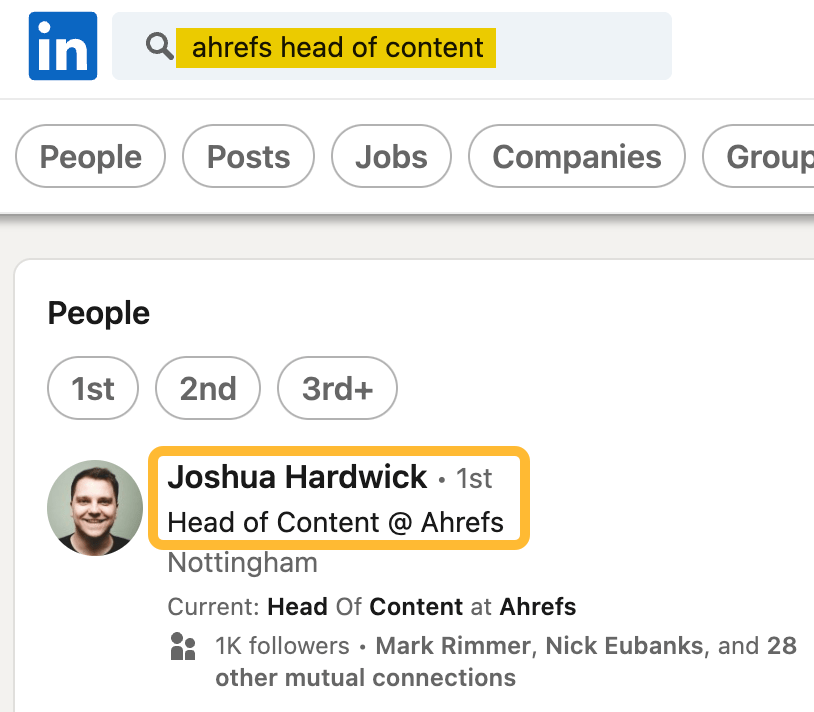Click the search magnifier icon
The image size is (814, 712).
[x=159, y=46]
